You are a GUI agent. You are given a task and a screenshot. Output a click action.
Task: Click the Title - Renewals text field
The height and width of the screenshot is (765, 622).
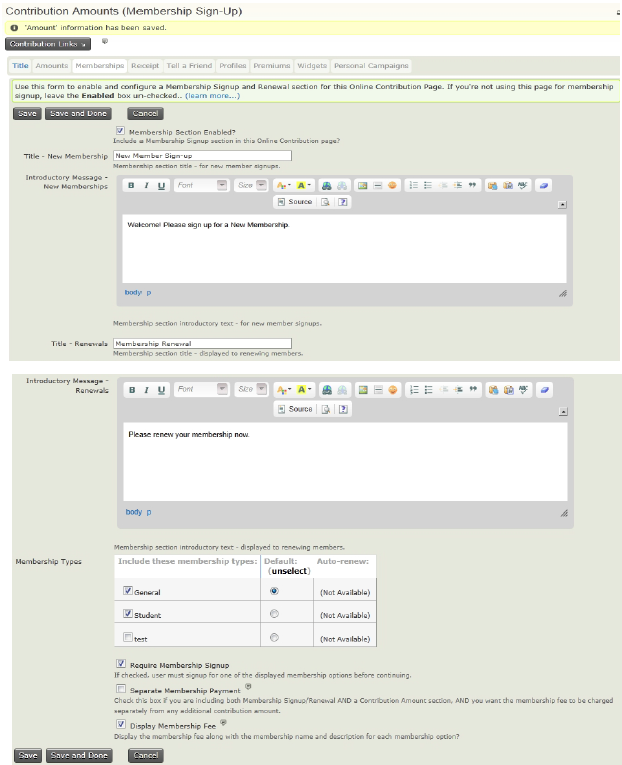[202, 343]
